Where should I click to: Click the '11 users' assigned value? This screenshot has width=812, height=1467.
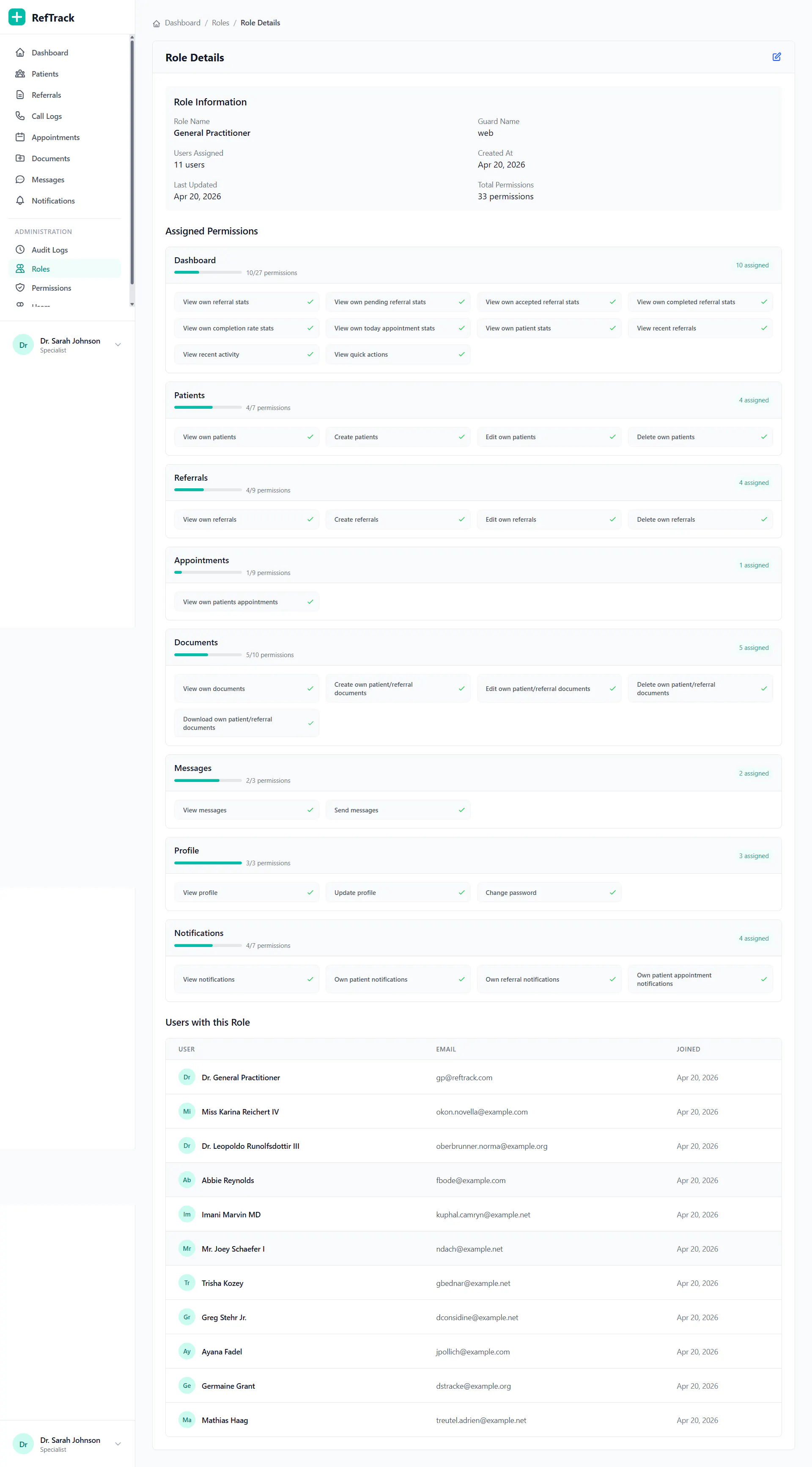189,165
